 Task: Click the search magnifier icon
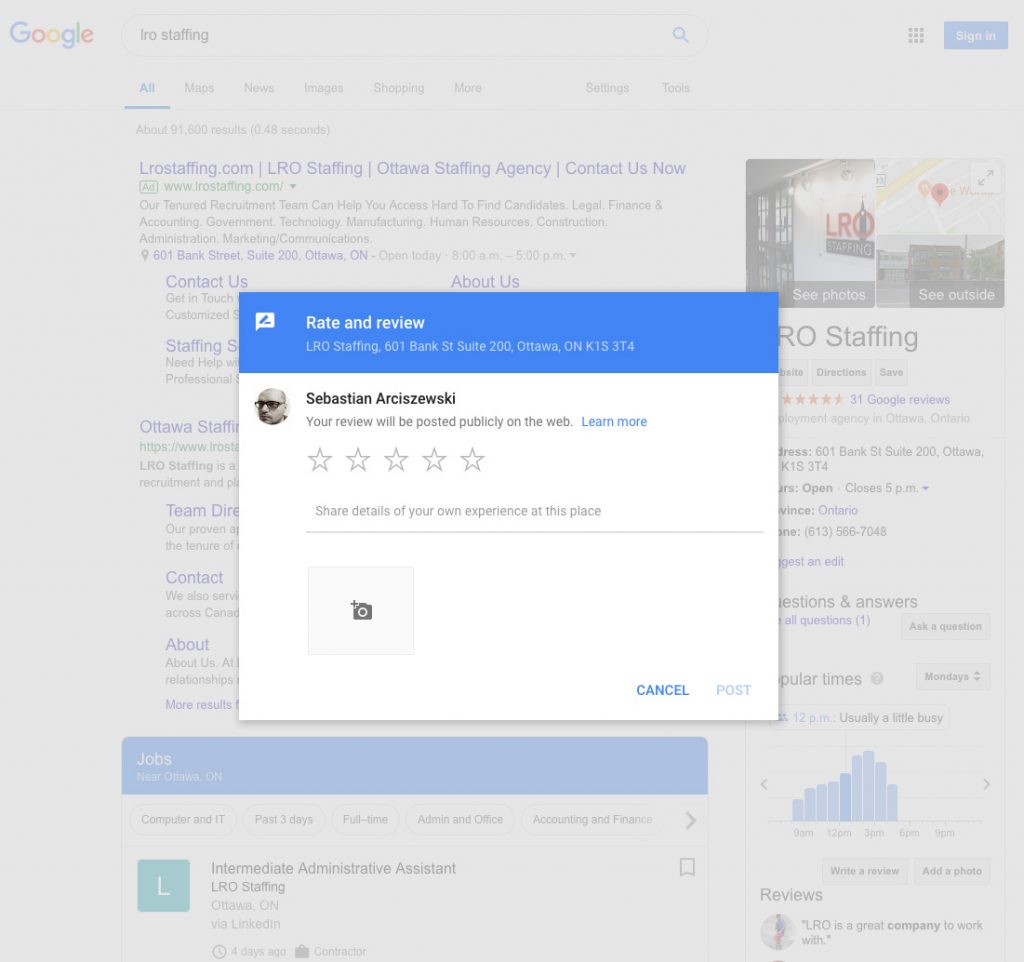(680, 35)
